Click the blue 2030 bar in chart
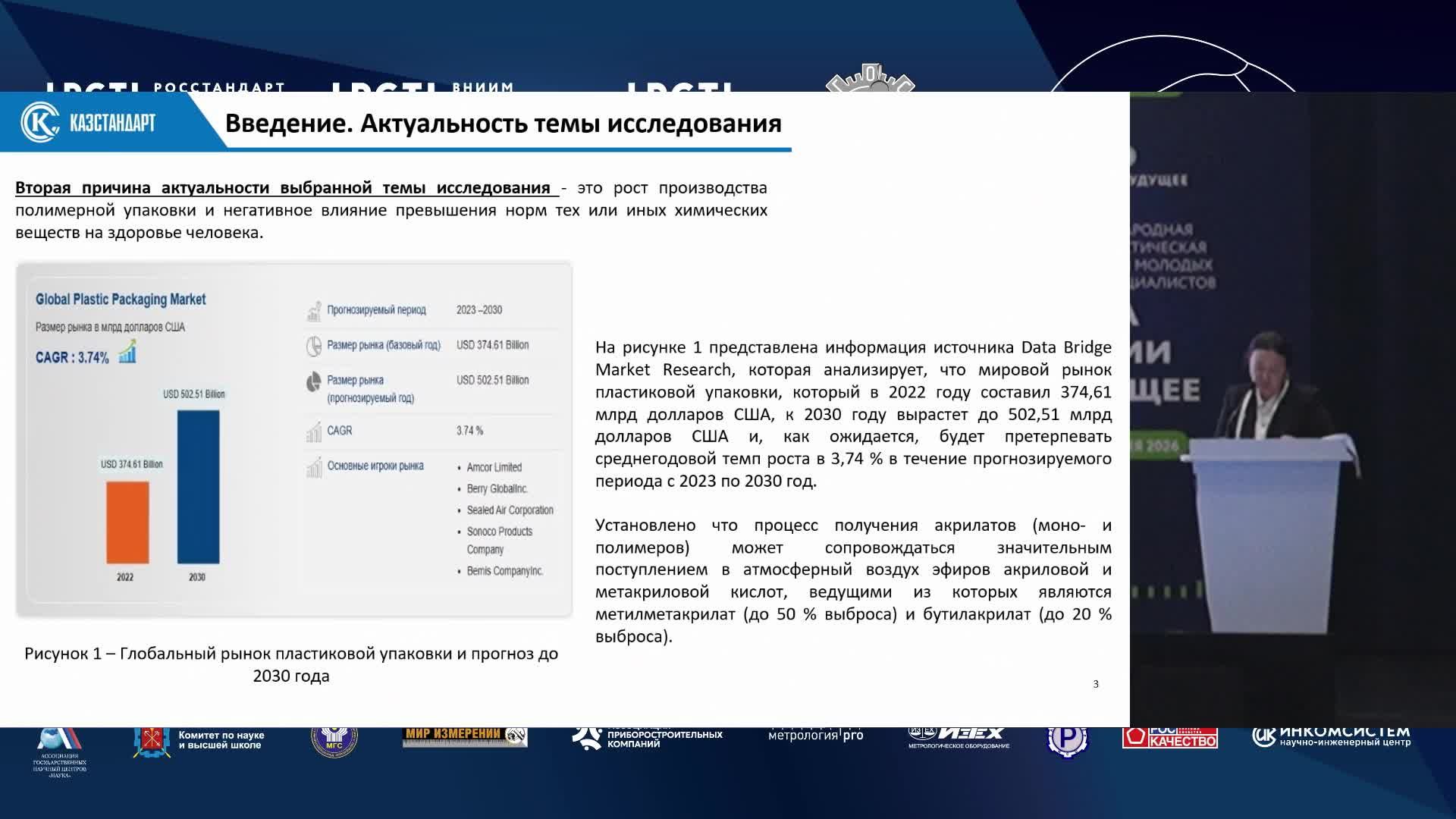This screenshot has height=819, width=1456. coord(199,487)
